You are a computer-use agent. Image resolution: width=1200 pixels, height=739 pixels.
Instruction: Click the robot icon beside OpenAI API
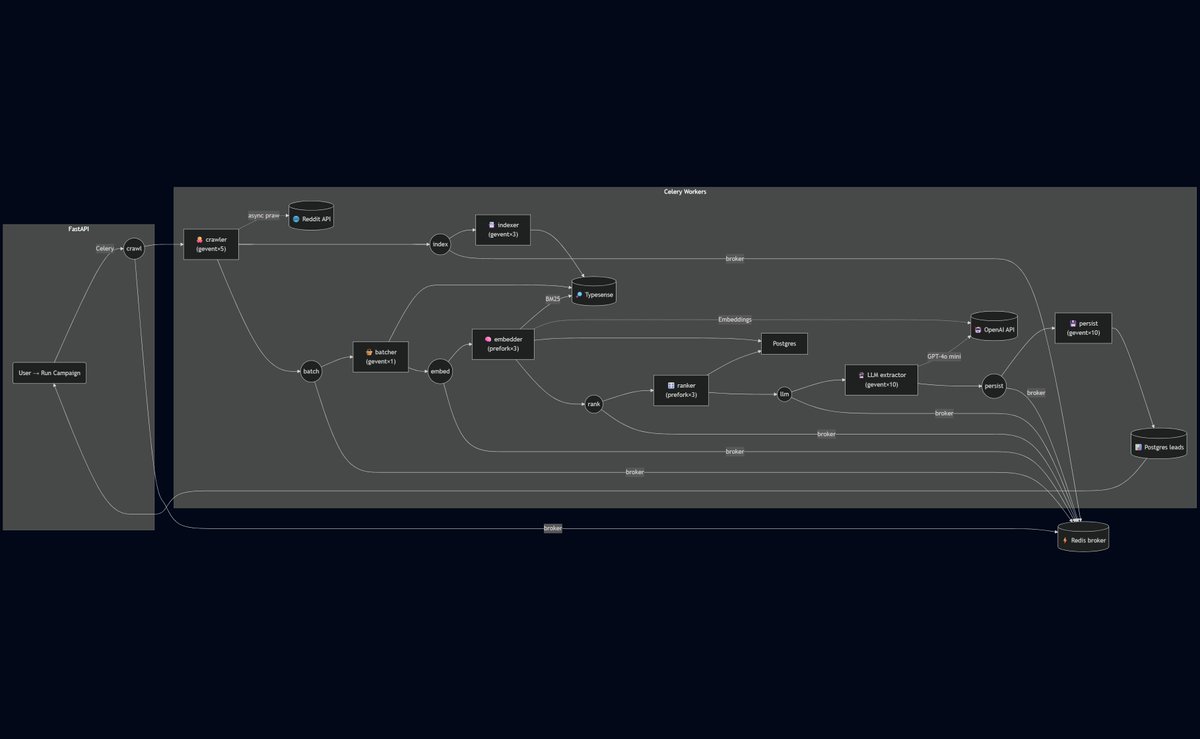tap(977, 329)
